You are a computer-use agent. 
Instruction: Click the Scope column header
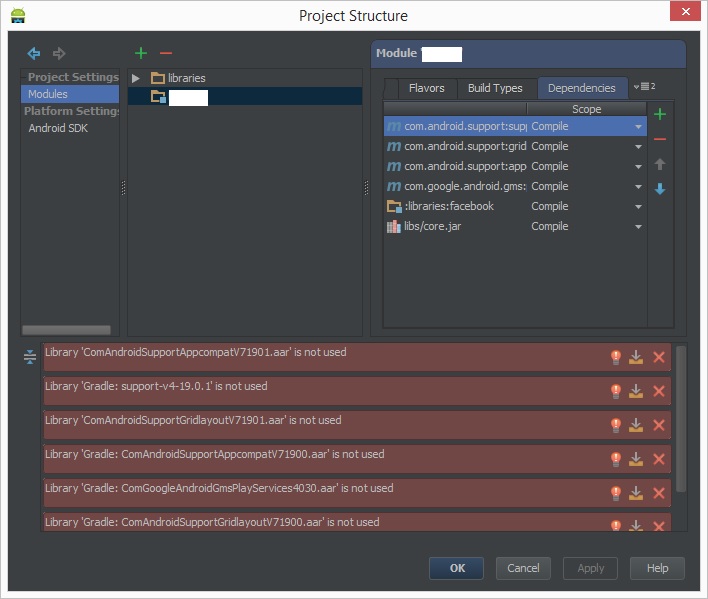[x=586, y=109]
